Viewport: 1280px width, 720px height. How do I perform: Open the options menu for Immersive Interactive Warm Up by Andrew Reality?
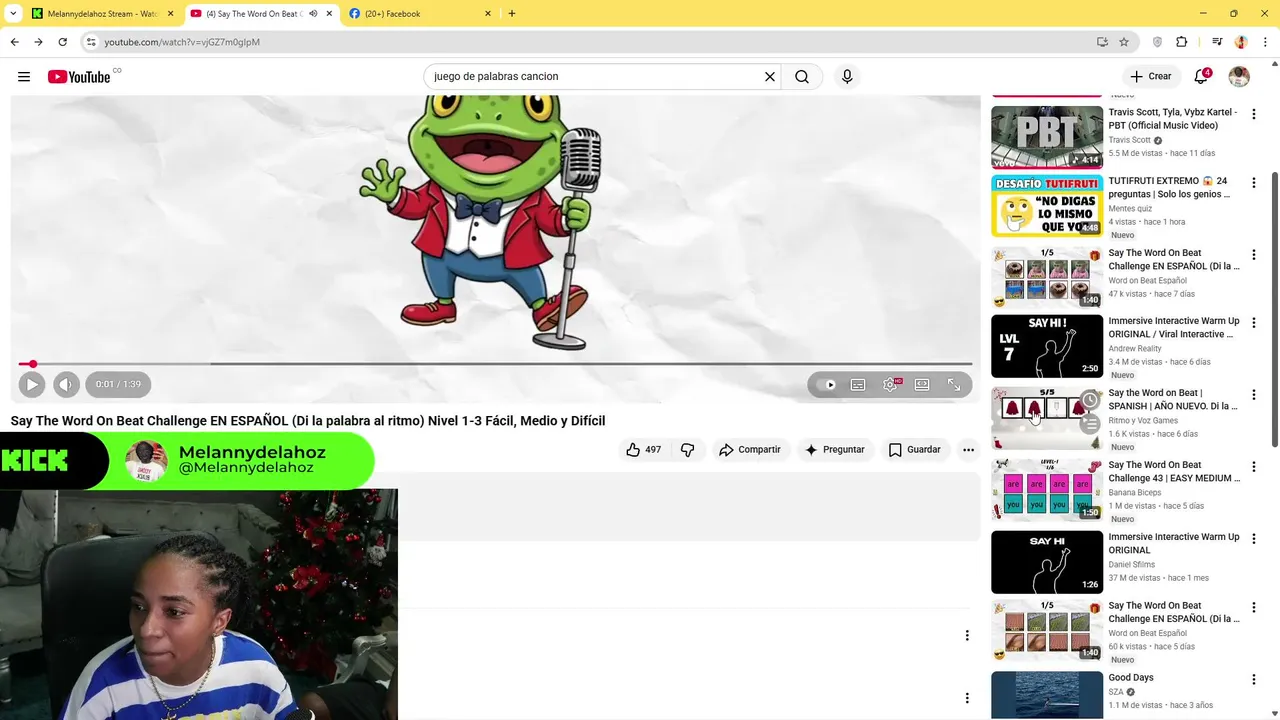[1253, 323]
